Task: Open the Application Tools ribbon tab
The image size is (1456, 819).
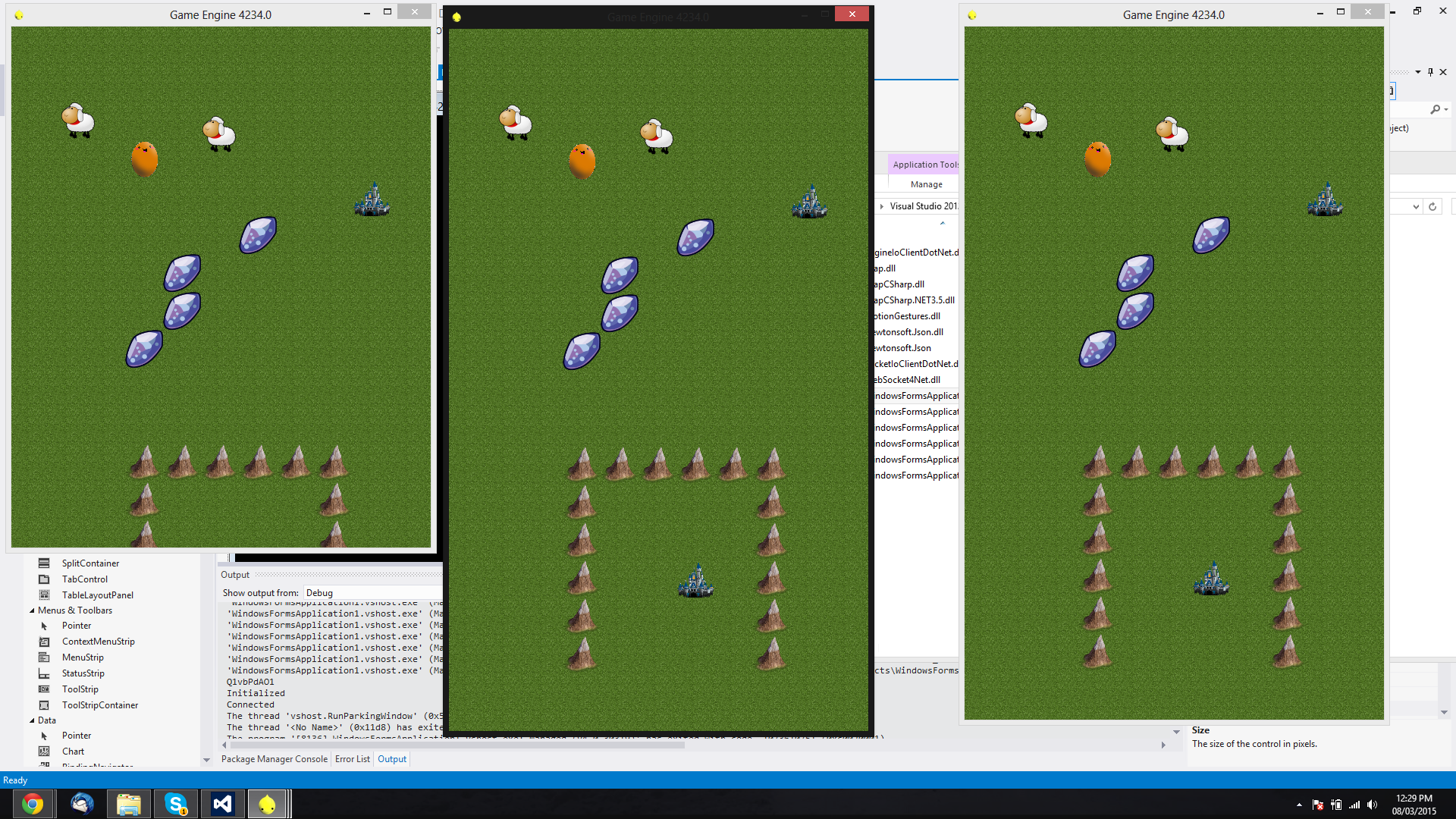Action: coord(925,165)
